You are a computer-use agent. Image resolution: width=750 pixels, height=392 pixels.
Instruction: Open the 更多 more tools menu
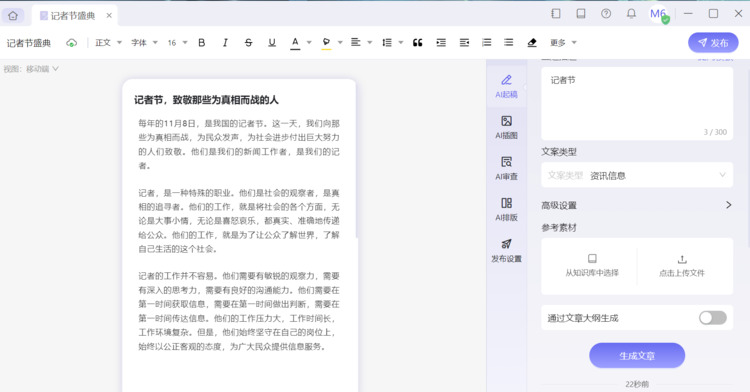tap(563, 43)
